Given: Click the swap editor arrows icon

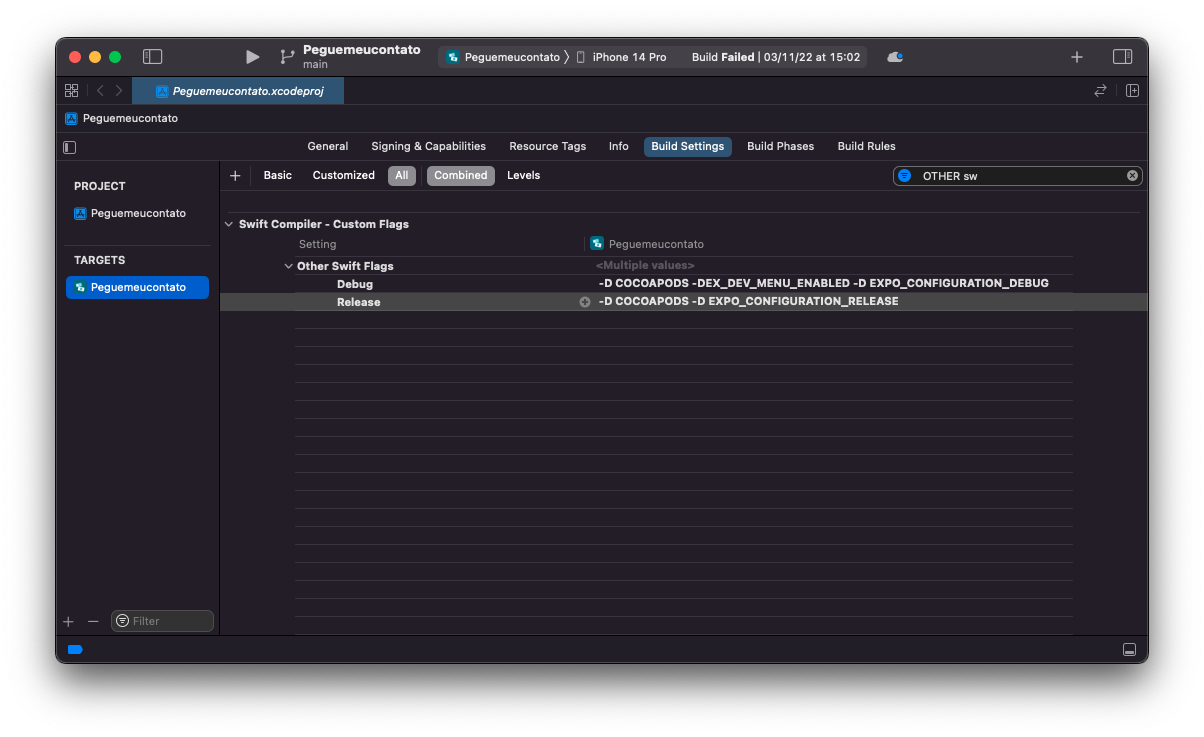Looking at the screenshot, I should click(1100, 90).
